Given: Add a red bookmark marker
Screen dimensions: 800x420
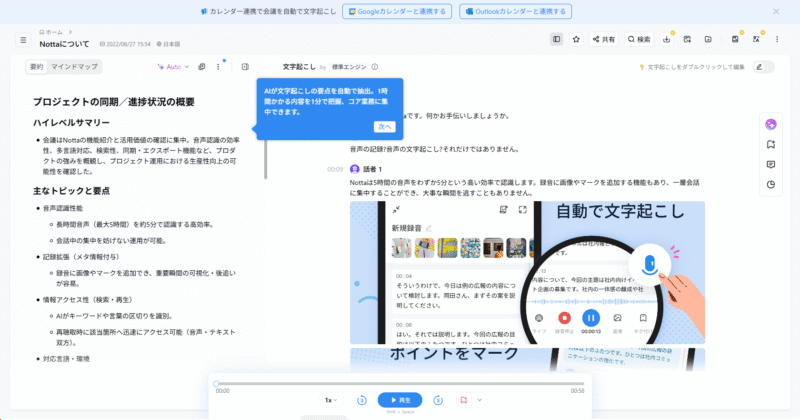Looking at the screenshot, I should [464, 400].
